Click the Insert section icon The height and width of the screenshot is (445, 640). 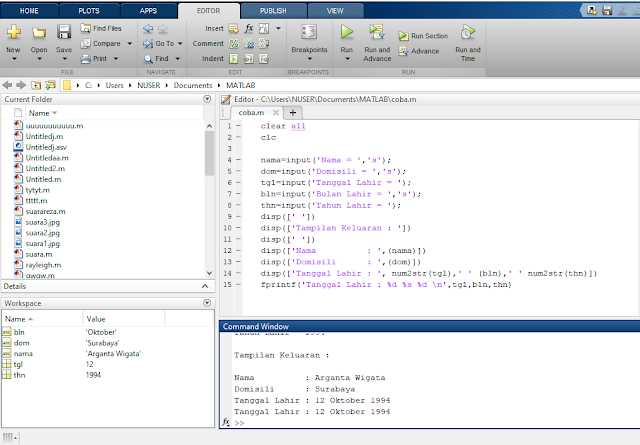point(233,29)
